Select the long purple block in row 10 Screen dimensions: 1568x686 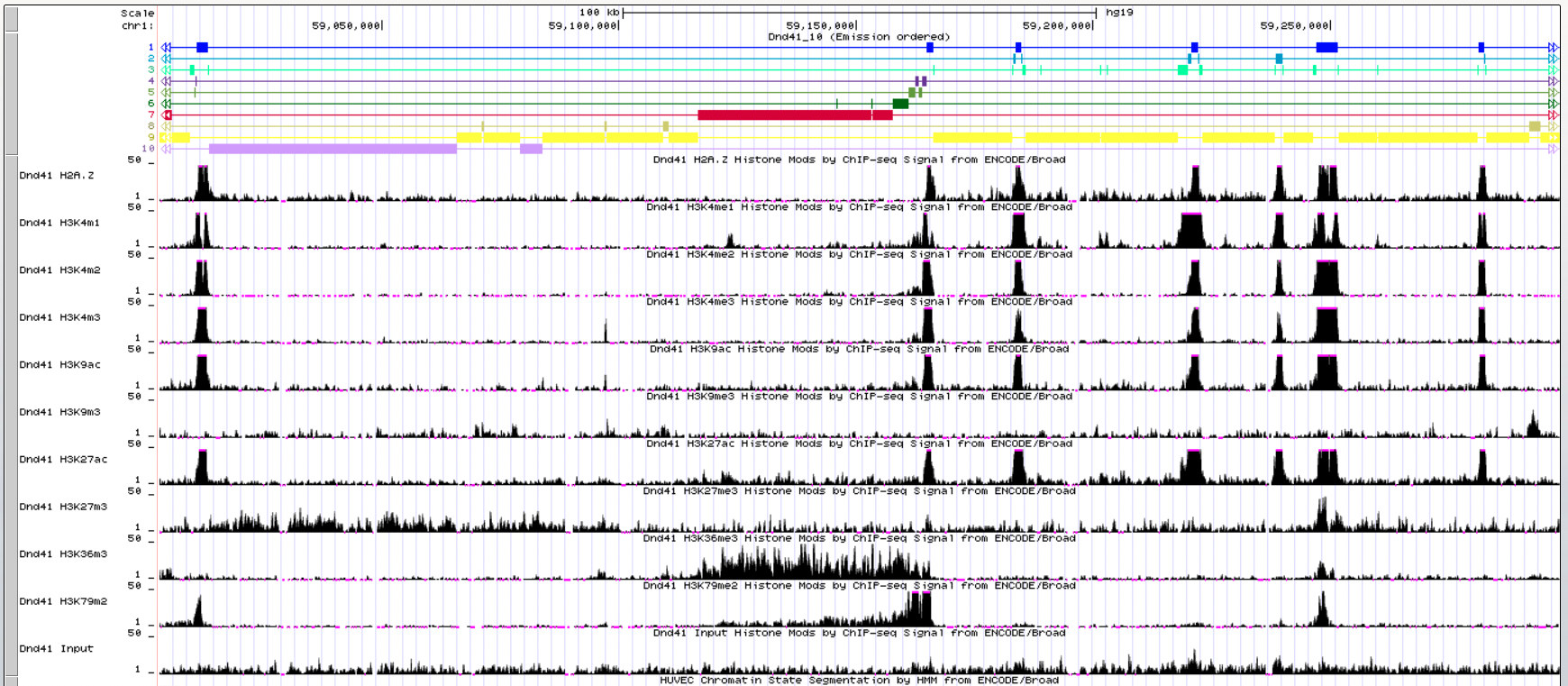(333, 149)
